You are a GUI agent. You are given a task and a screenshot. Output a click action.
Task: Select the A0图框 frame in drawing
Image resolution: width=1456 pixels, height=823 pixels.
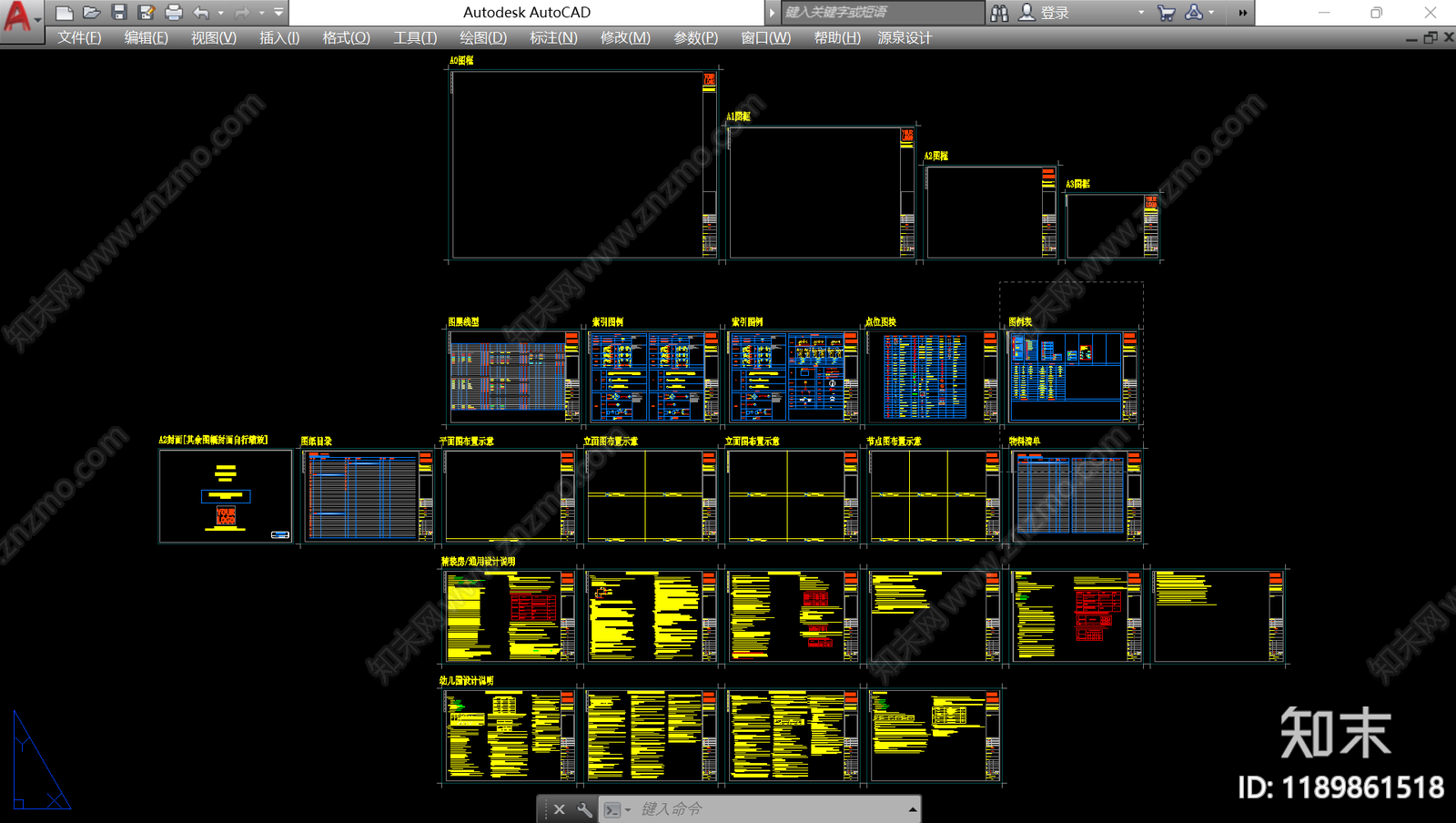584,165
